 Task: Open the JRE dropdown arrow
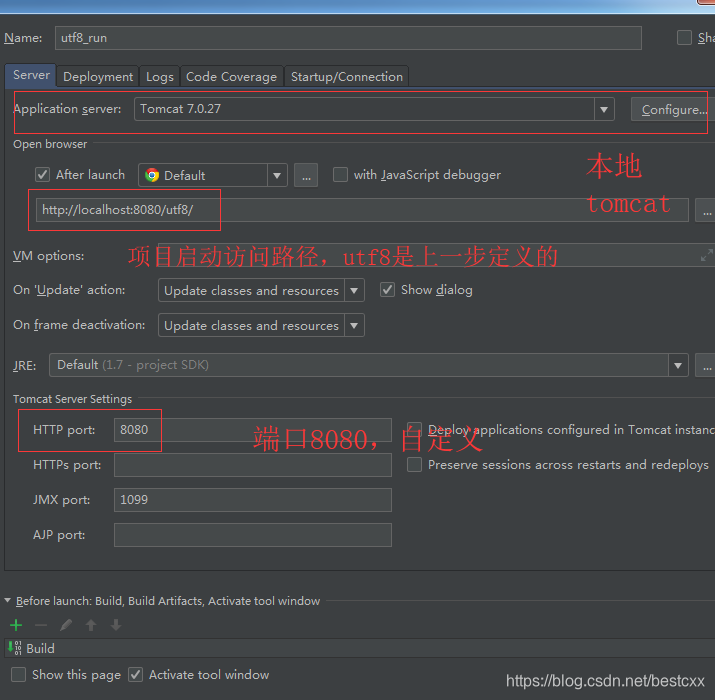(x=678, y=365)
